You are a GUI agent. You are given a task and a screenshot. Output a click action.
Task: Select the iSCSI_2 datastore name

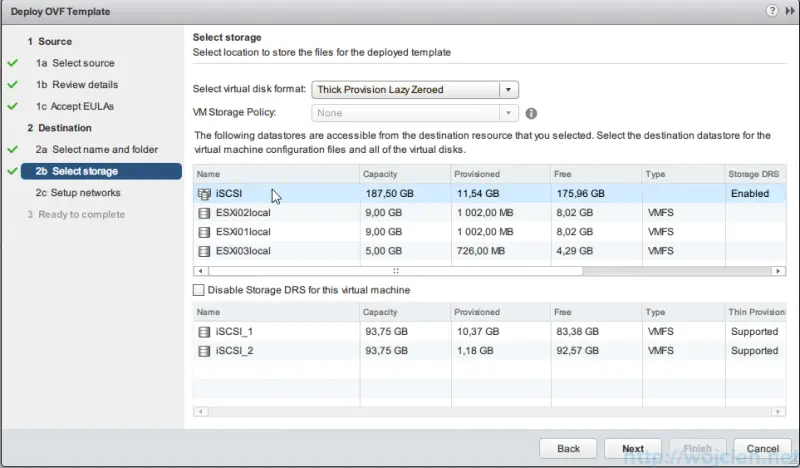coord(234,351)
